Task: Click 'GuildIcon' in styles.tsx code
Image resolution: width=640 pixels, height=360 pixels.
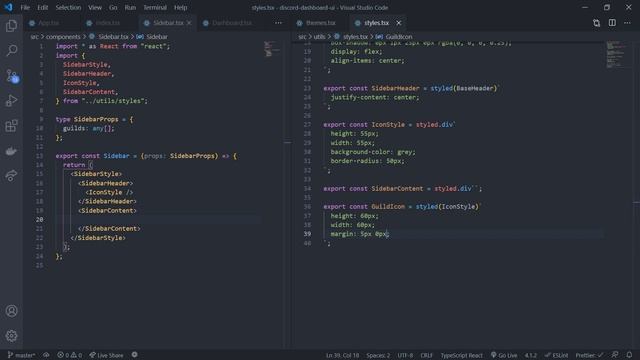Action: tap(388, 207)
